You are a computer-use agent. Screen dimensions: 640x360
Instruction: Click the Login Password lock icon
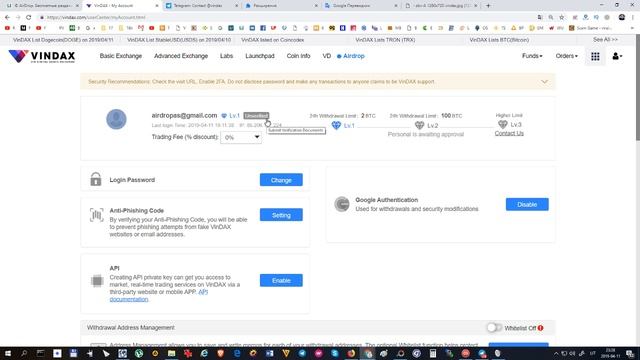[96, 179]
